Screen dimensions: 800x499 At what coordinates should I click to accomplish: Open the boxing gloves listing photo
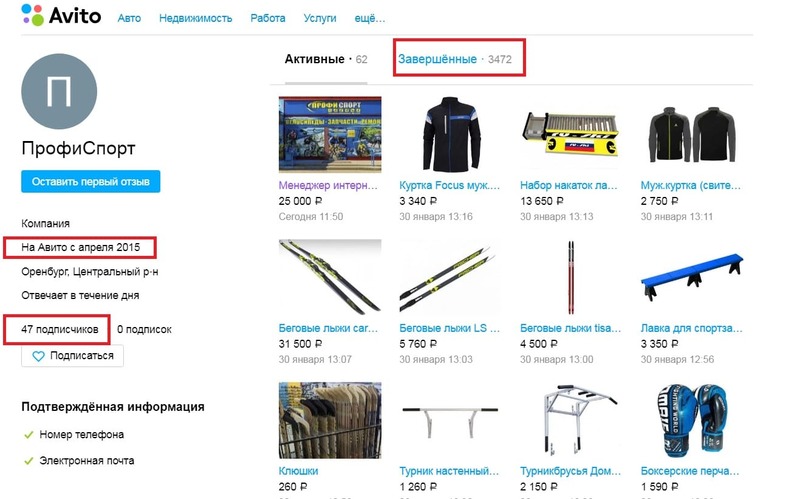(692, 420)
